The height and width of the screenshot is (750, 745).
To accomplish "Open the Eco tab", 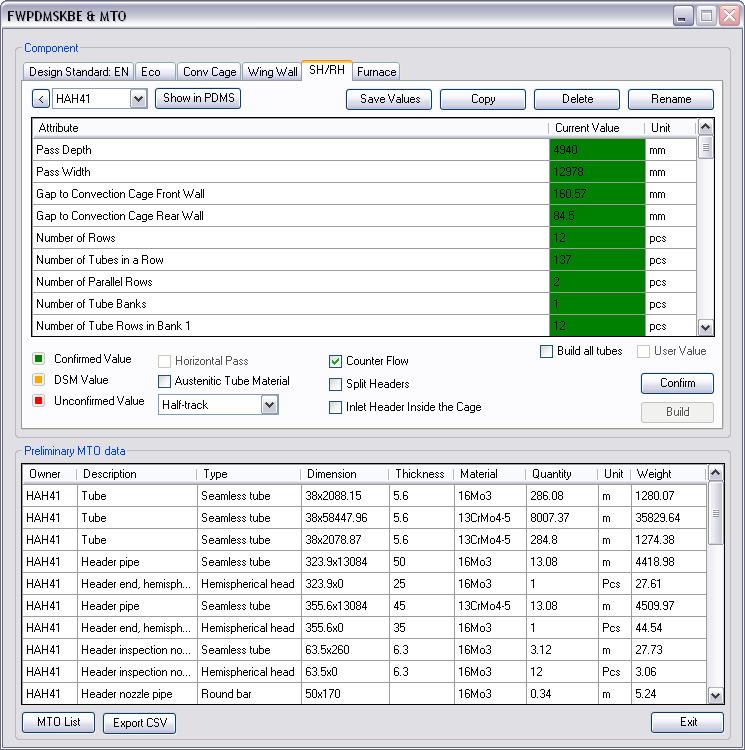I will (155, 72).
